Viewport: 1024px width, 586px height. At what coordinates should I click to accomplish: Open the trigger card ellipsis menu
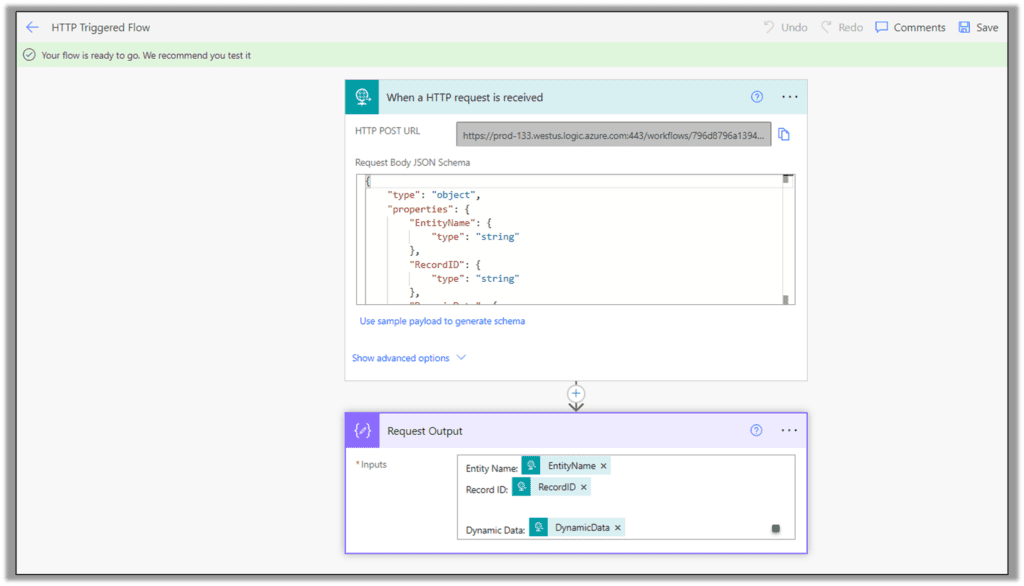pos(789,96)
